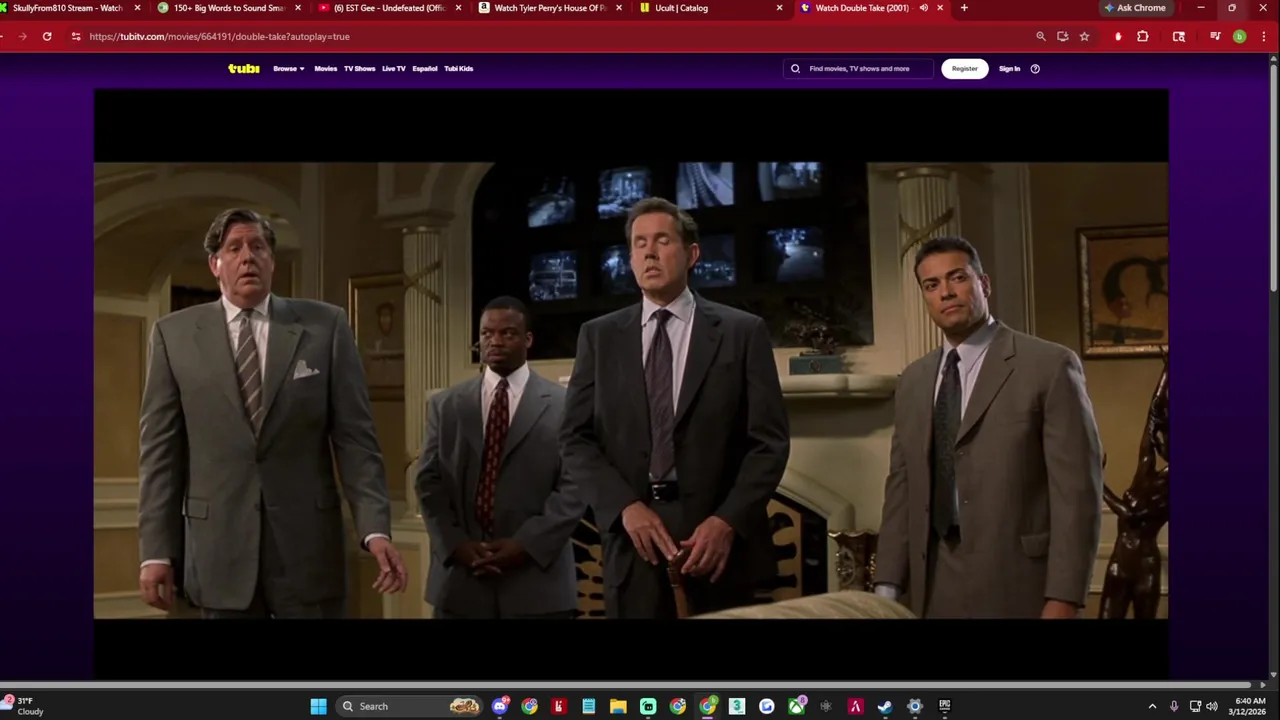Screen dimensions: 1280x720
Task: Open Tubi Kids section
Action: (x=459, y=69)
